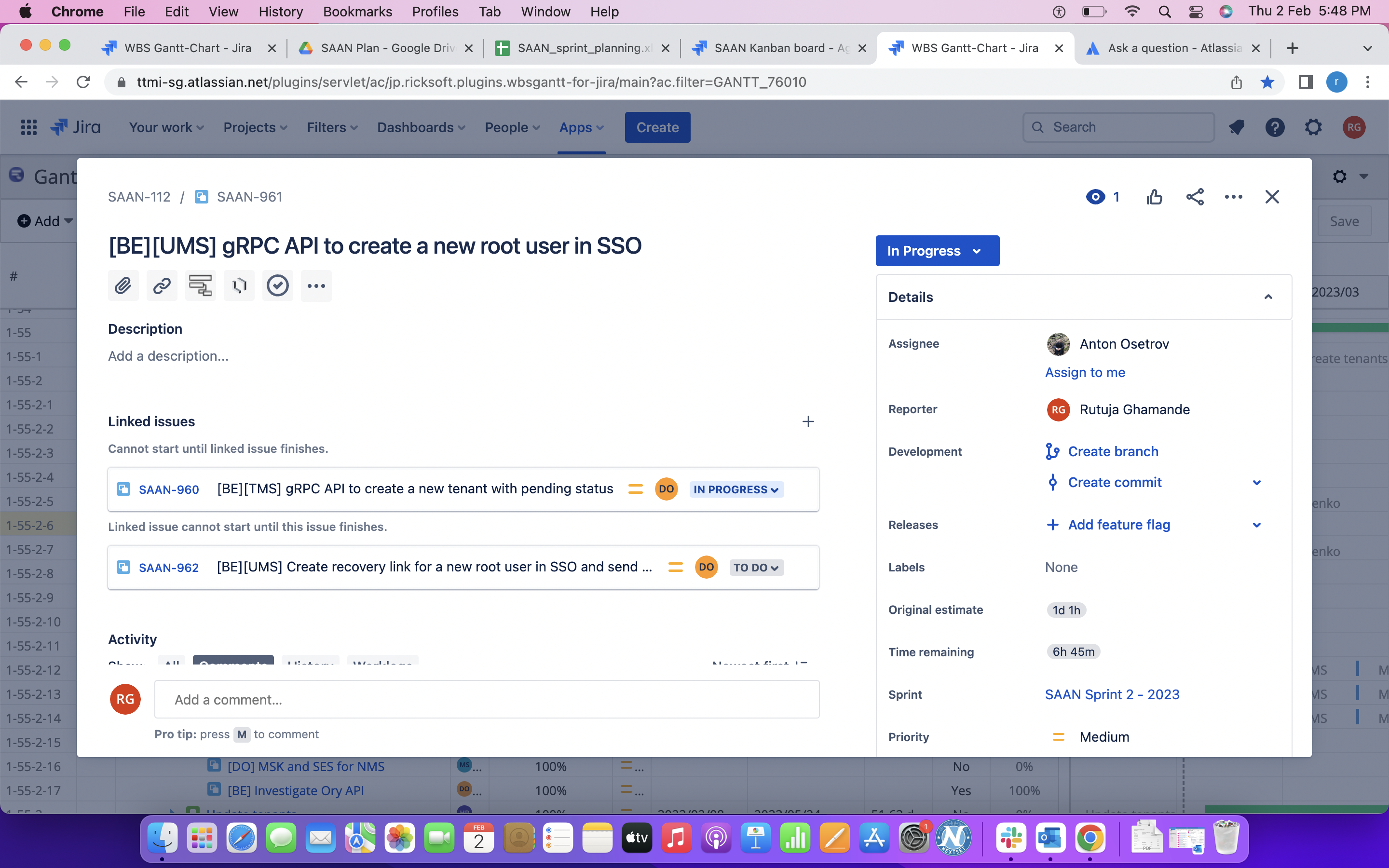Switch to SAAN Kanban board tab

779,48
